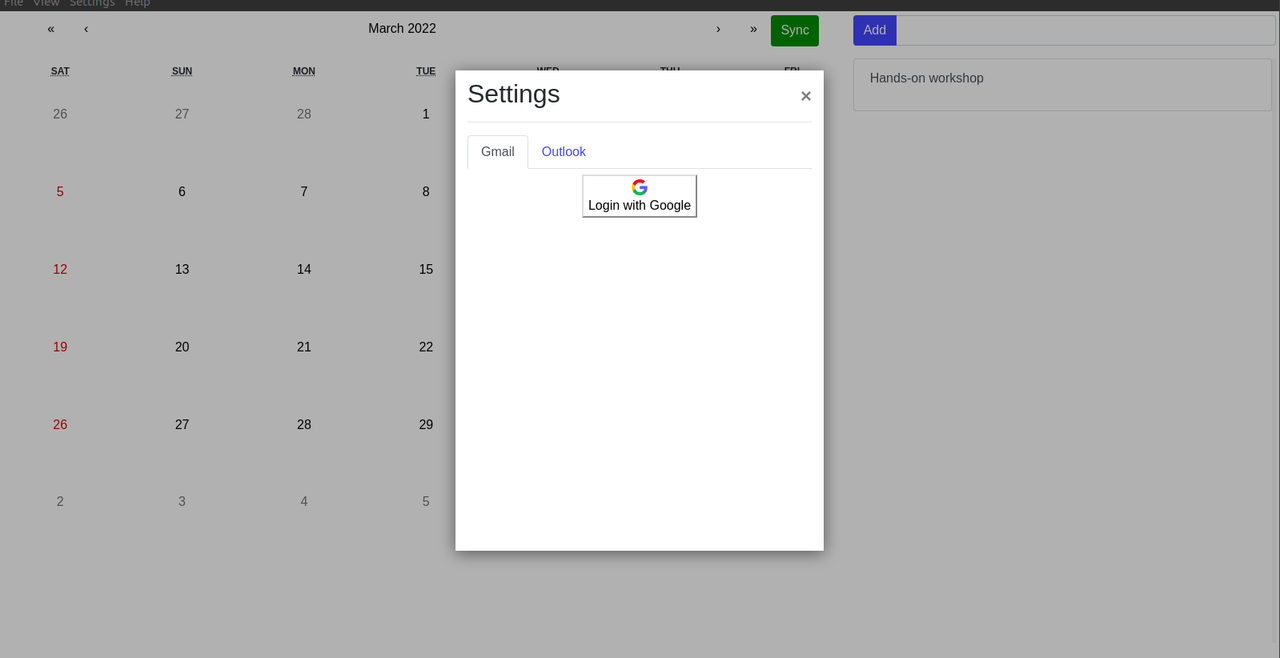Select grayed-out February 28 in first row
The width and height of the screenshot is (1280, 658).
(x=304, y=114)
